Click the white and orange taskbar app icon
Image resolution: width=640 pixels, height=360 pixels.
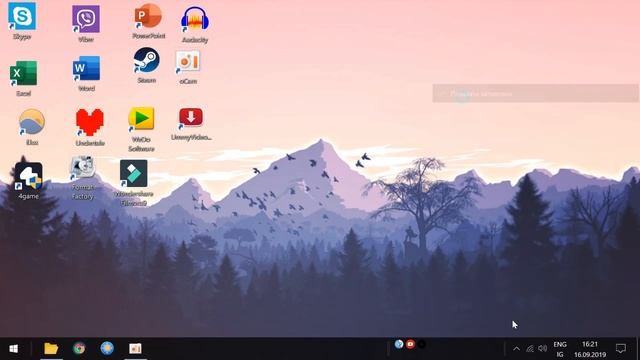coord(135,349)
